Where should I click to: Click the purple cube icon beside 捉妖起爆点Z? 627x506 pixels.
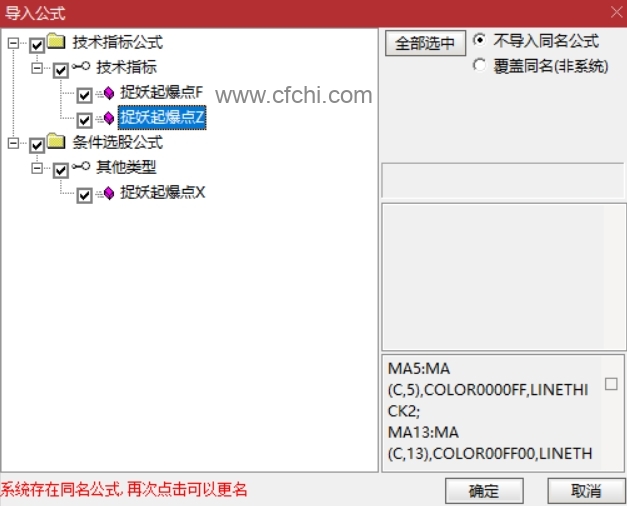(109, 118)
